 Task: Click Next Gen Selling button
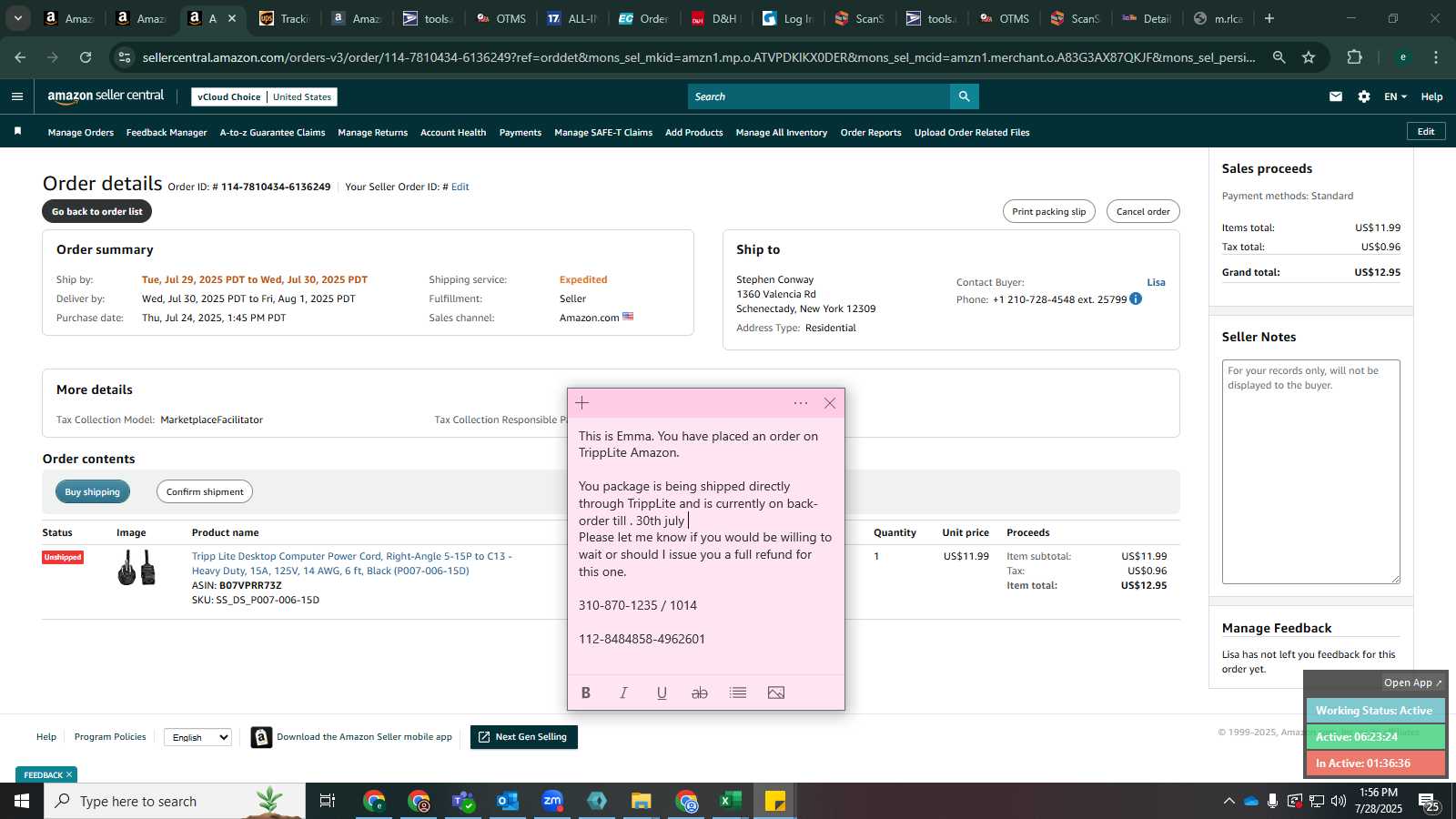tap(524, 737)
